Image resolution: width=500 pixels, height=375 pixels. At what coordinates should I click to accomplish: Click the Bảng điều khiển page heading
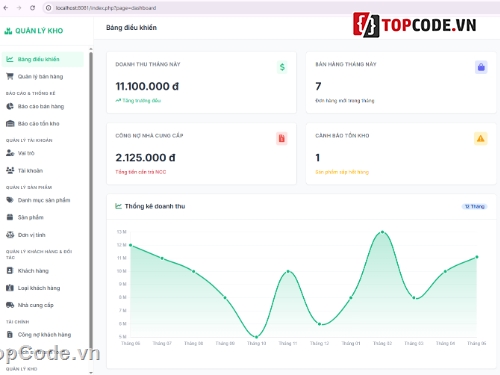point(131,28)
